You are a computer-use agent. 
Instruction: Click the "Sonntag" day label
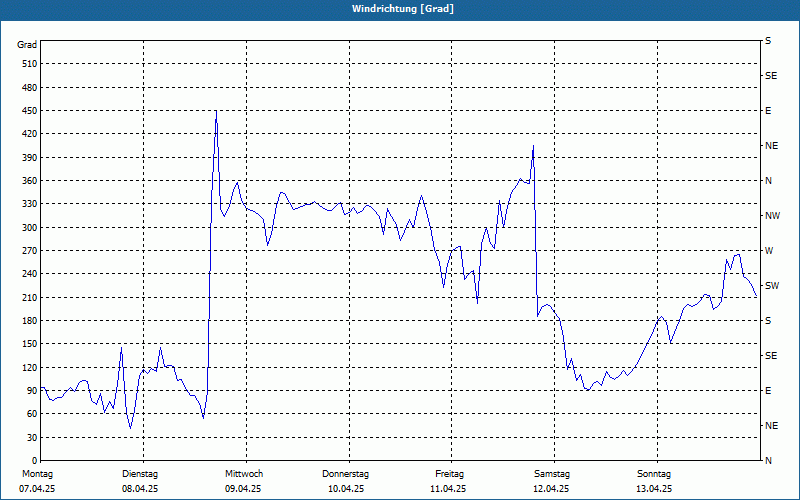[654, 473]
